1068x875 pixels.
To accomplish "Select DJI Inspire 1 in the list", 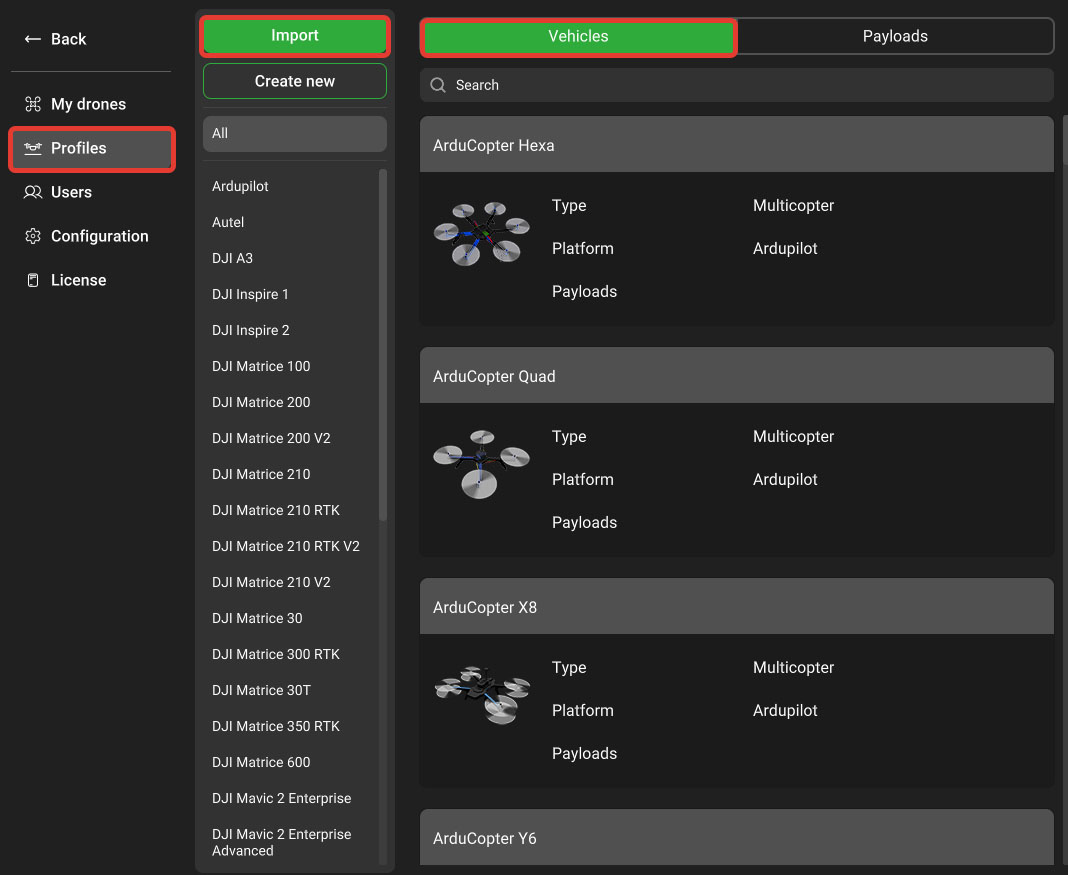I will click(250, 294).
